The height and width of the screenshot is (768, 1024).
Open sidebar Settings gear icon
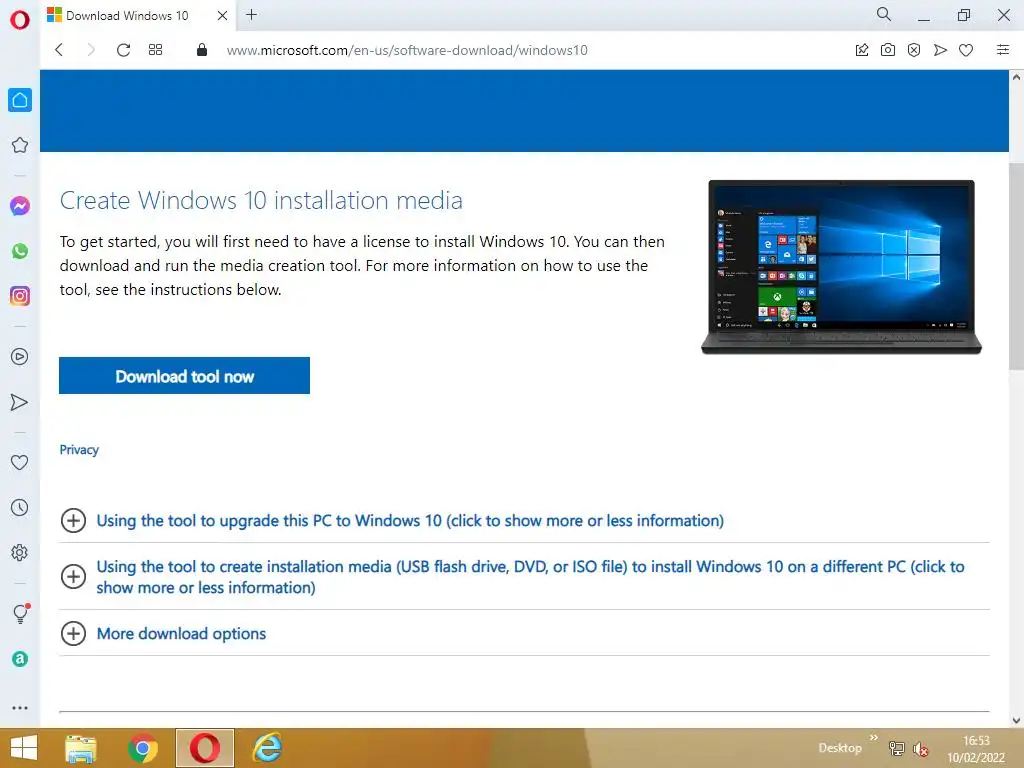[x=20, y=552]
